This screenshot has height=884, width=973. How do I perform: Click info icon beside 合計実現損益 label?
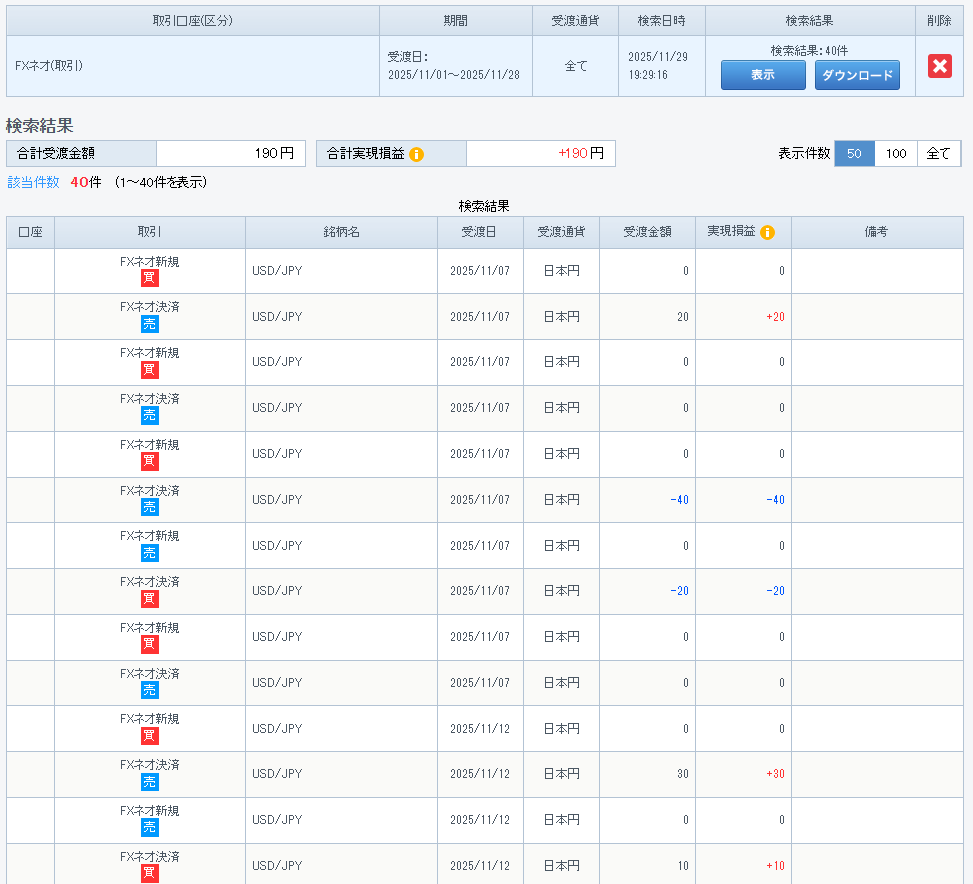[x=417, y=154]
